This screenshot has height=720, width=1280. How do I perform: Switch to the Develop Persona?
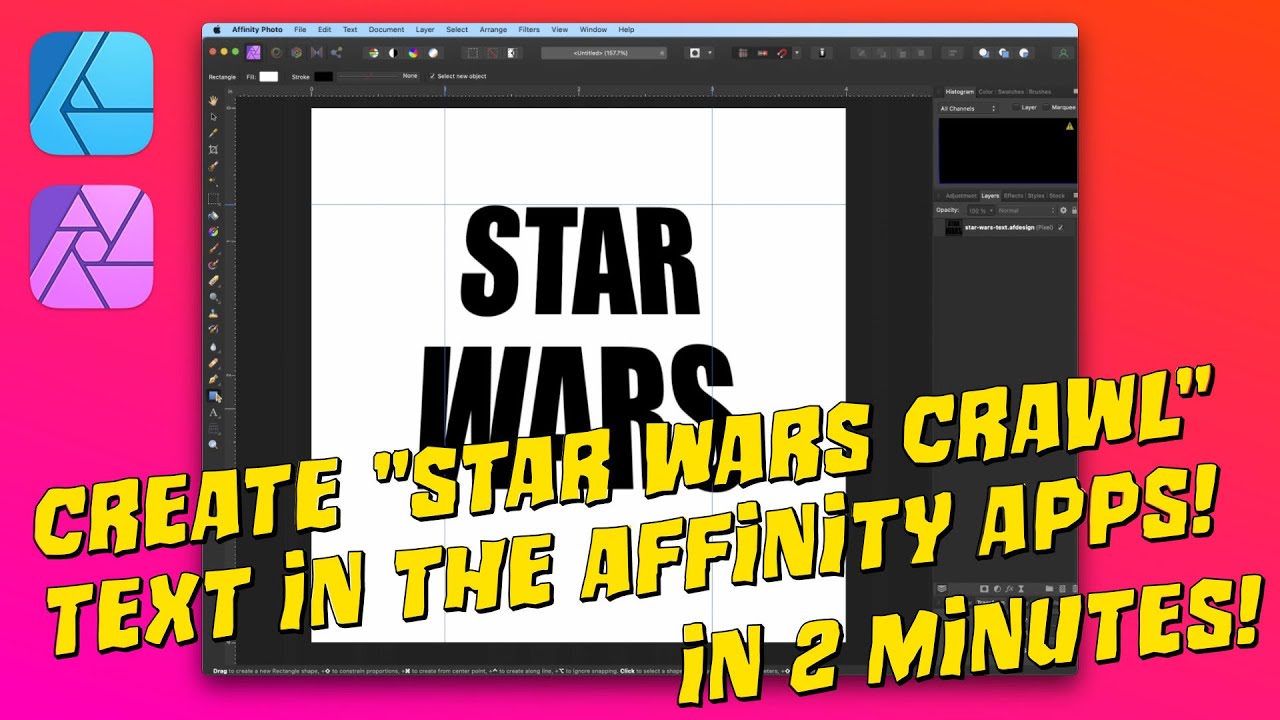coord(296,52)
